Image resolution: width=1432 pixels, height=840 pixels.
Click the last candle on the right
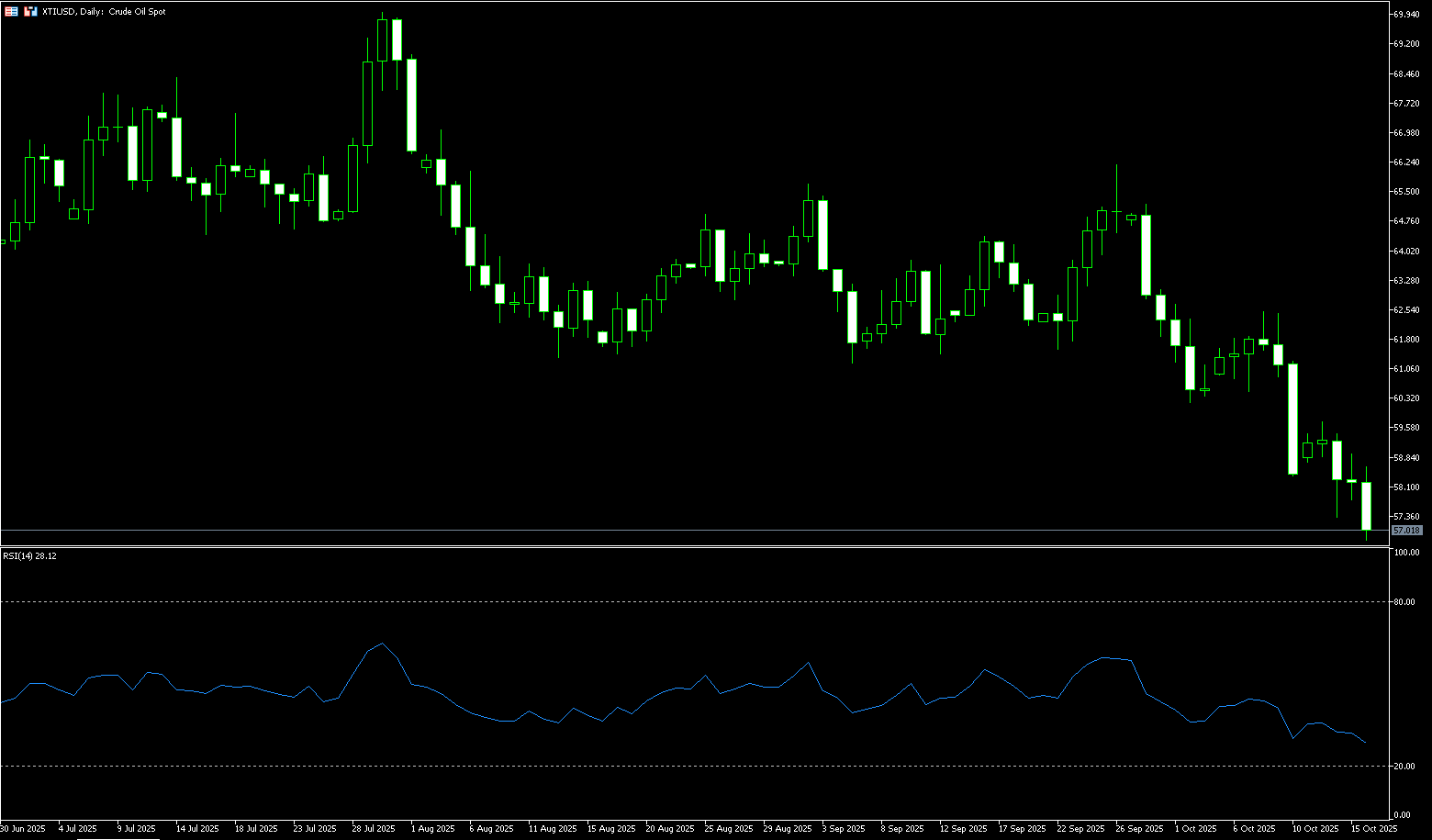click(x=1366, y=505)
